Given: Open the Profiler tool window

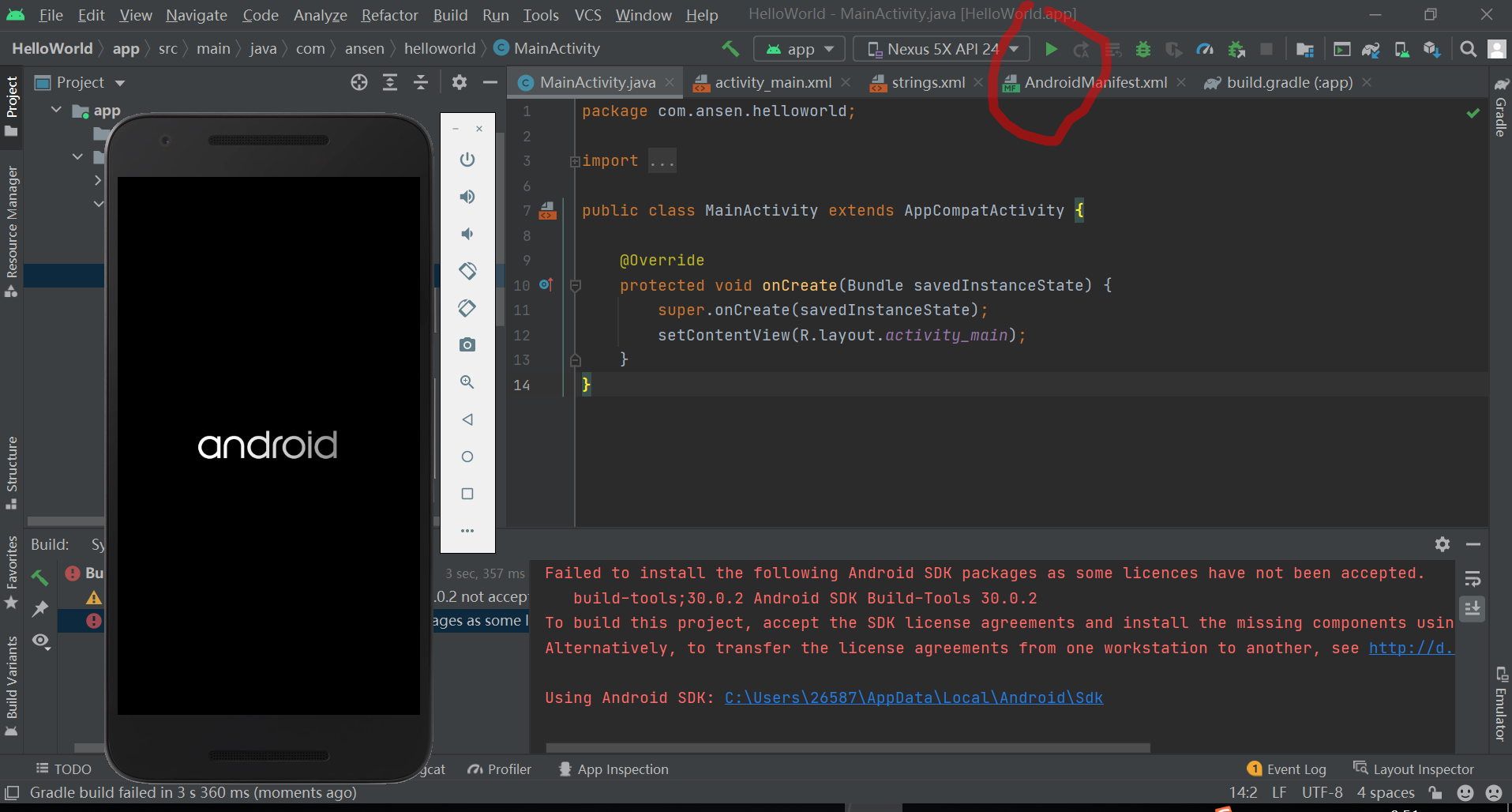Looking at the screenshot, I should coord(499,769).
